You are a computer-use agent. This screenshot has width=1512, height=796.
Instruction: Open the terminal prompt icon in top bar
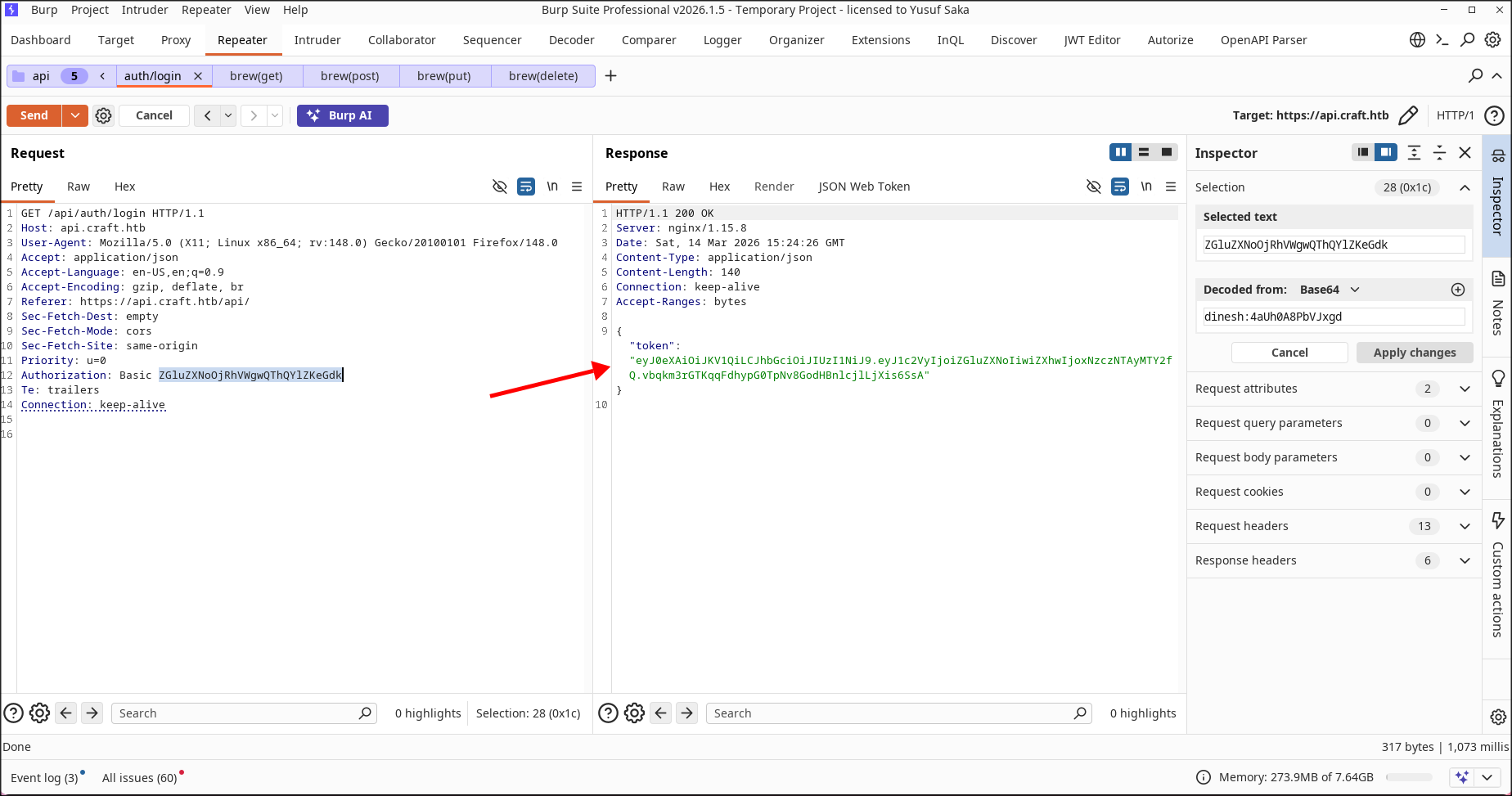click(1442, 40)
